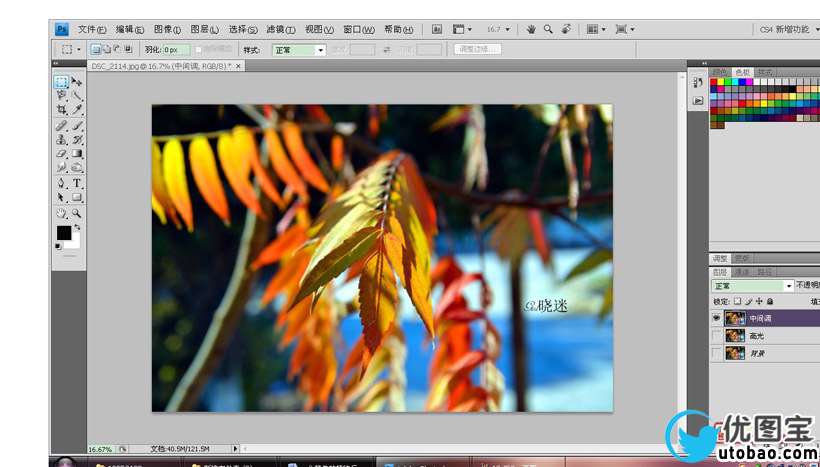Show the 背景 layer visibility box
The width and height of the screenshot is (820, 467).
click(716, 354)
